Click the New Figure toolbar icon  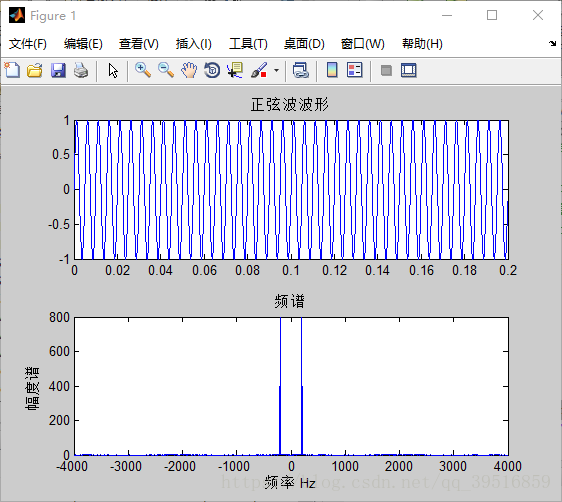(12, 70)
